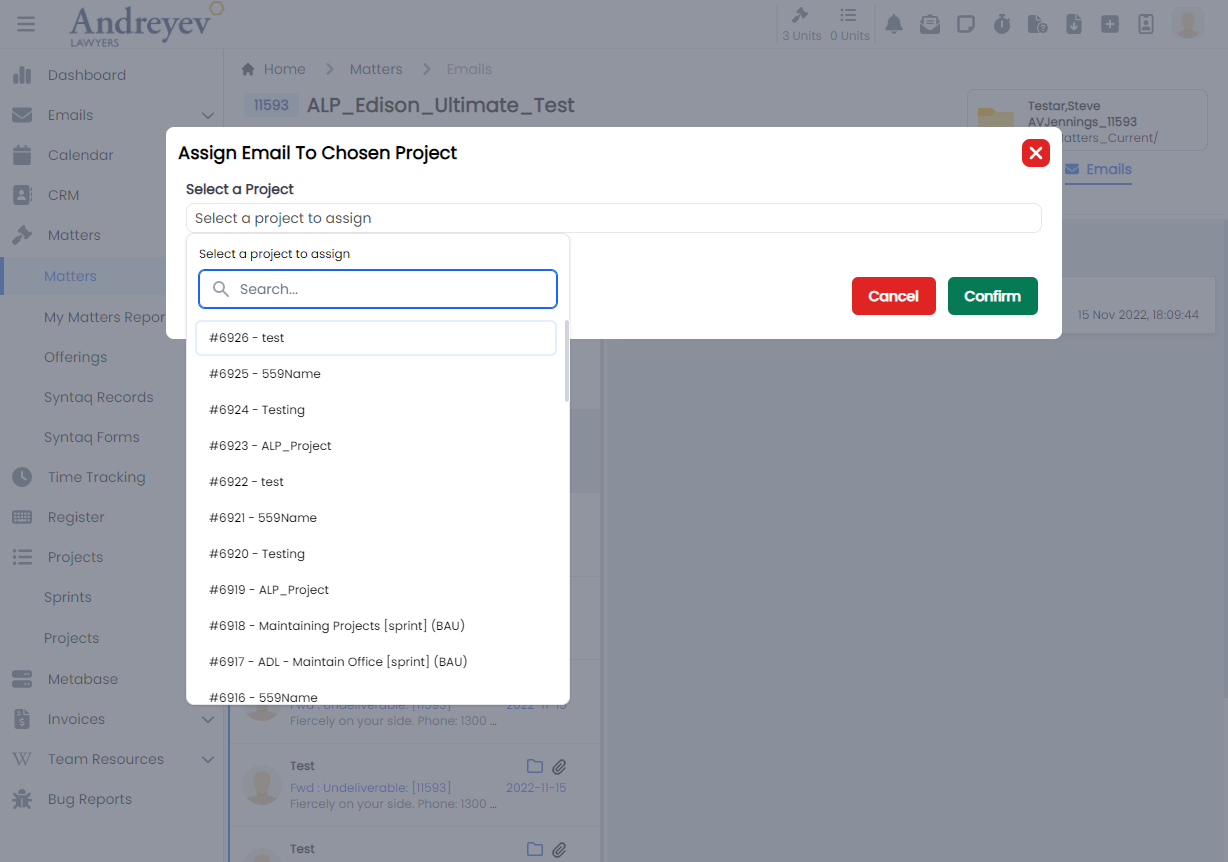The image size is (1228, 862).
Task: Open the stopwatch timer icon
Action: 1002,24
